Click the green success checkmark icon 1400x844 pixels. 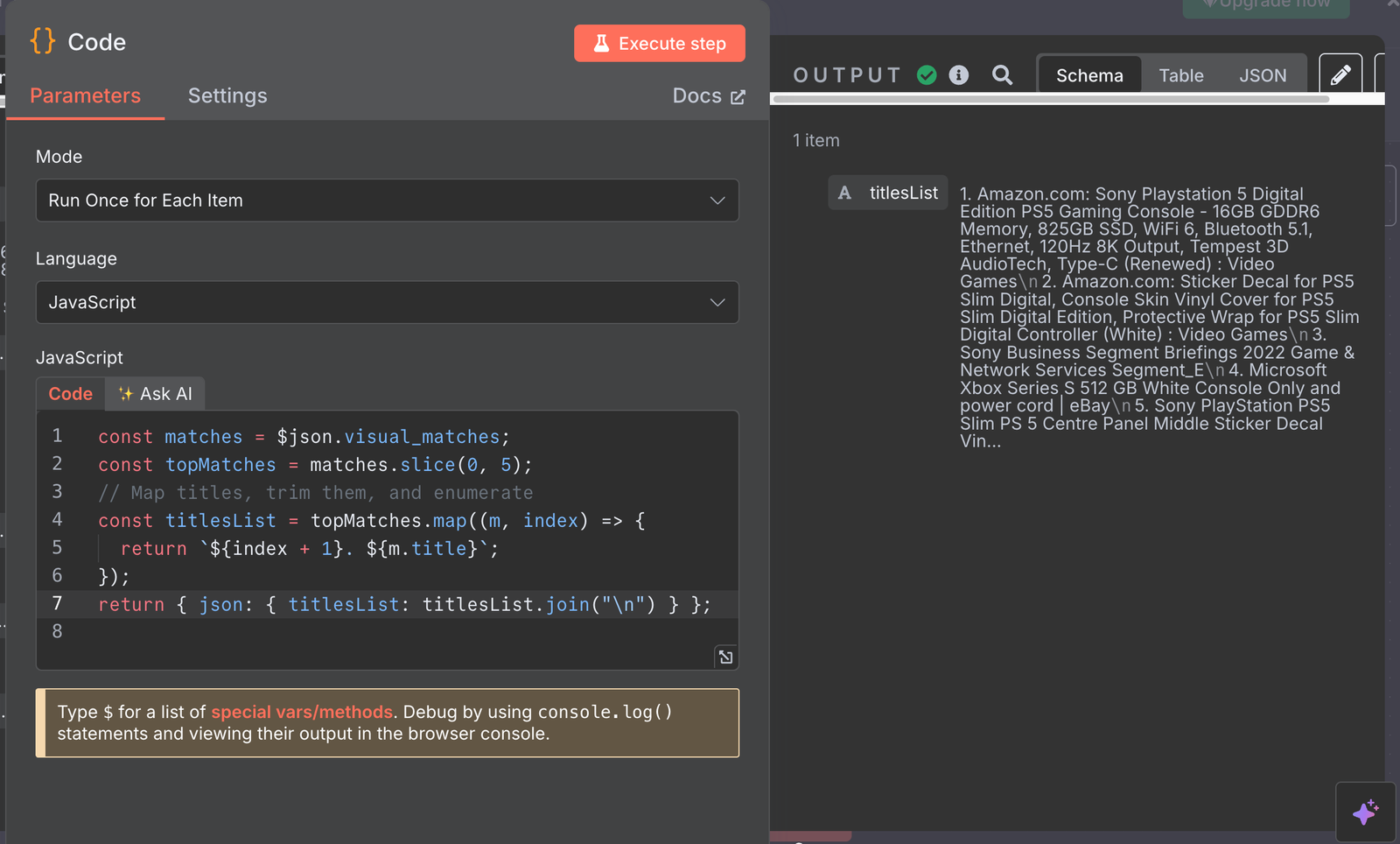point(927,75)
